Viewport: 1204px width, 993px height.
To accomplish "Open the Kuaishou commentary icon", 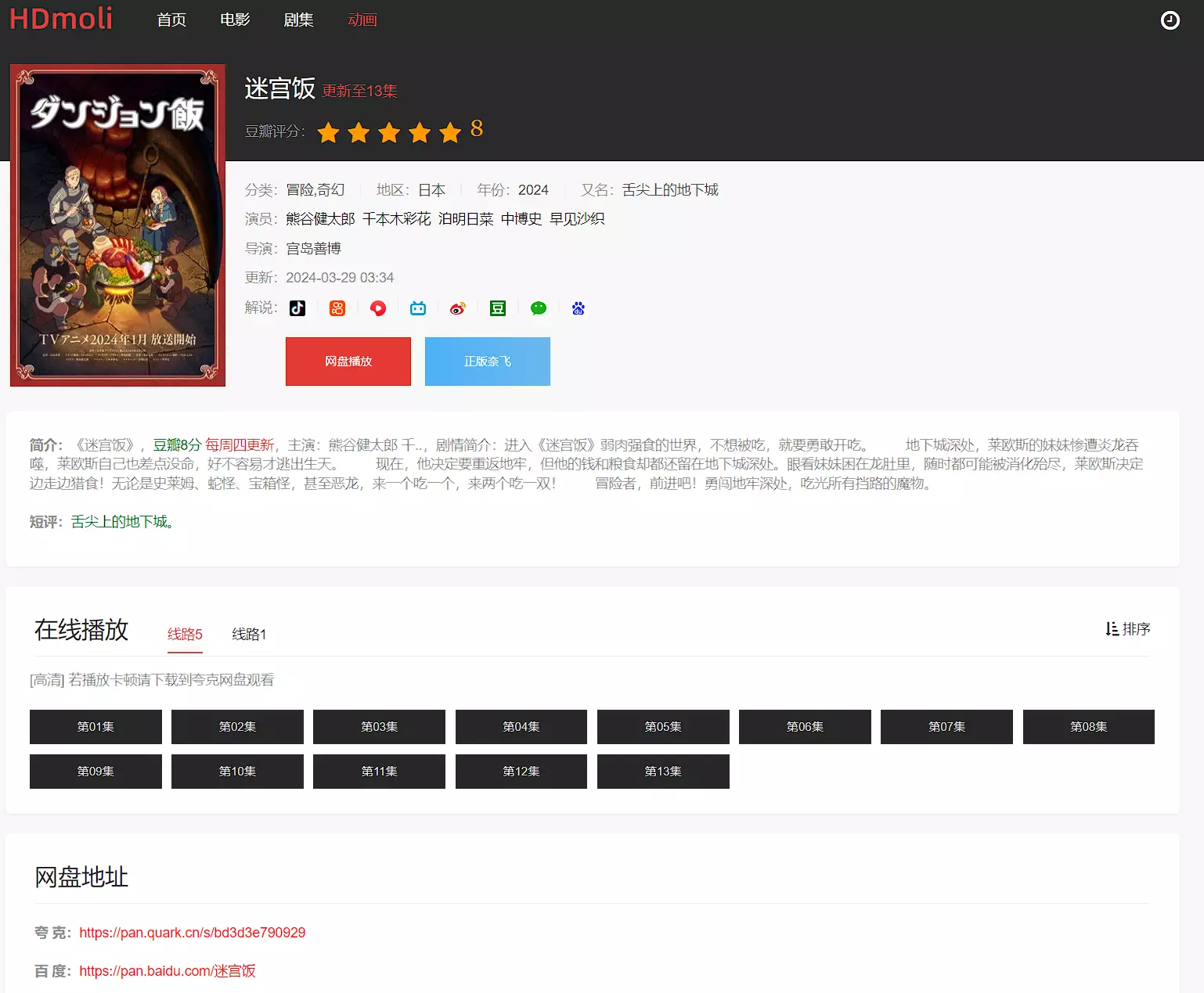I will click(x=337, y=308).
